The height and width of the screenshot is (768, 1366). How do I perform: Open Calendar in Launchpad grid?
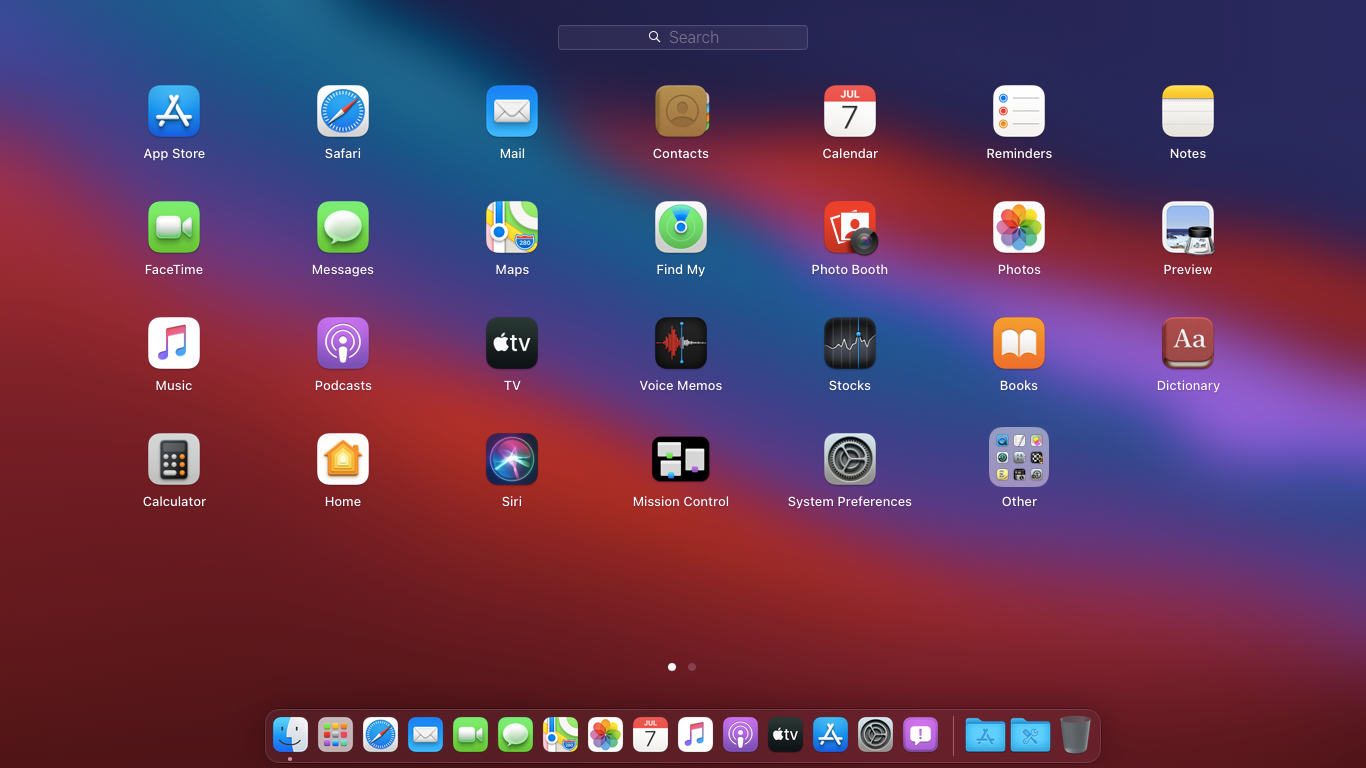pyautogui.click(x=850, y=111)
